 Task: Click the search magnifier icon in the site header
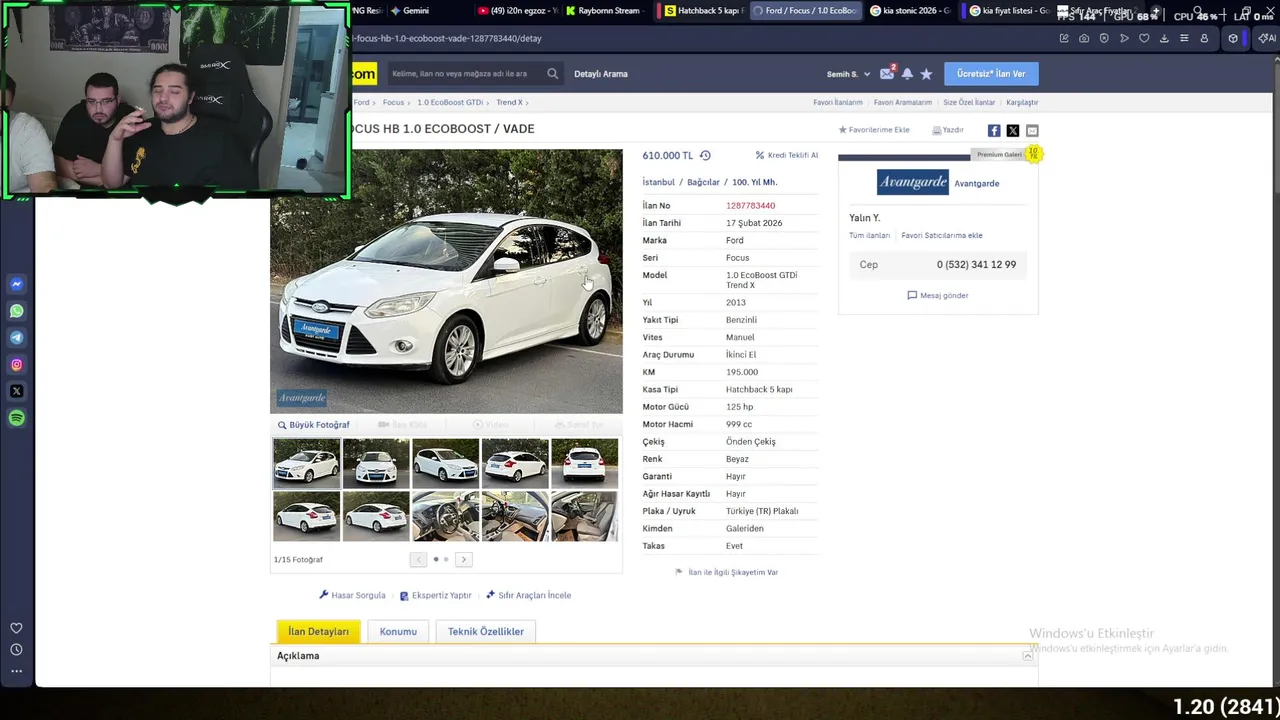click(552, 74)
